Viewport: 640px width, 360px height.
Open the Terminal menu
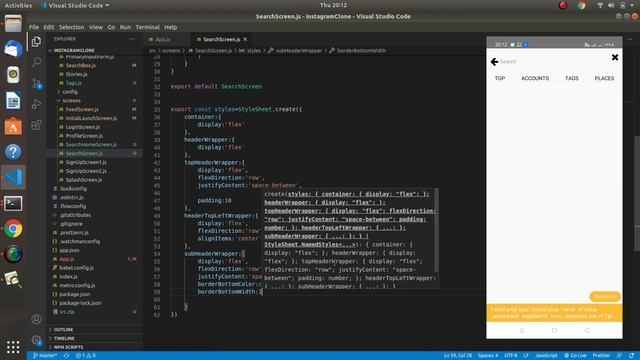pyautogui.click(x=147, y=27)
